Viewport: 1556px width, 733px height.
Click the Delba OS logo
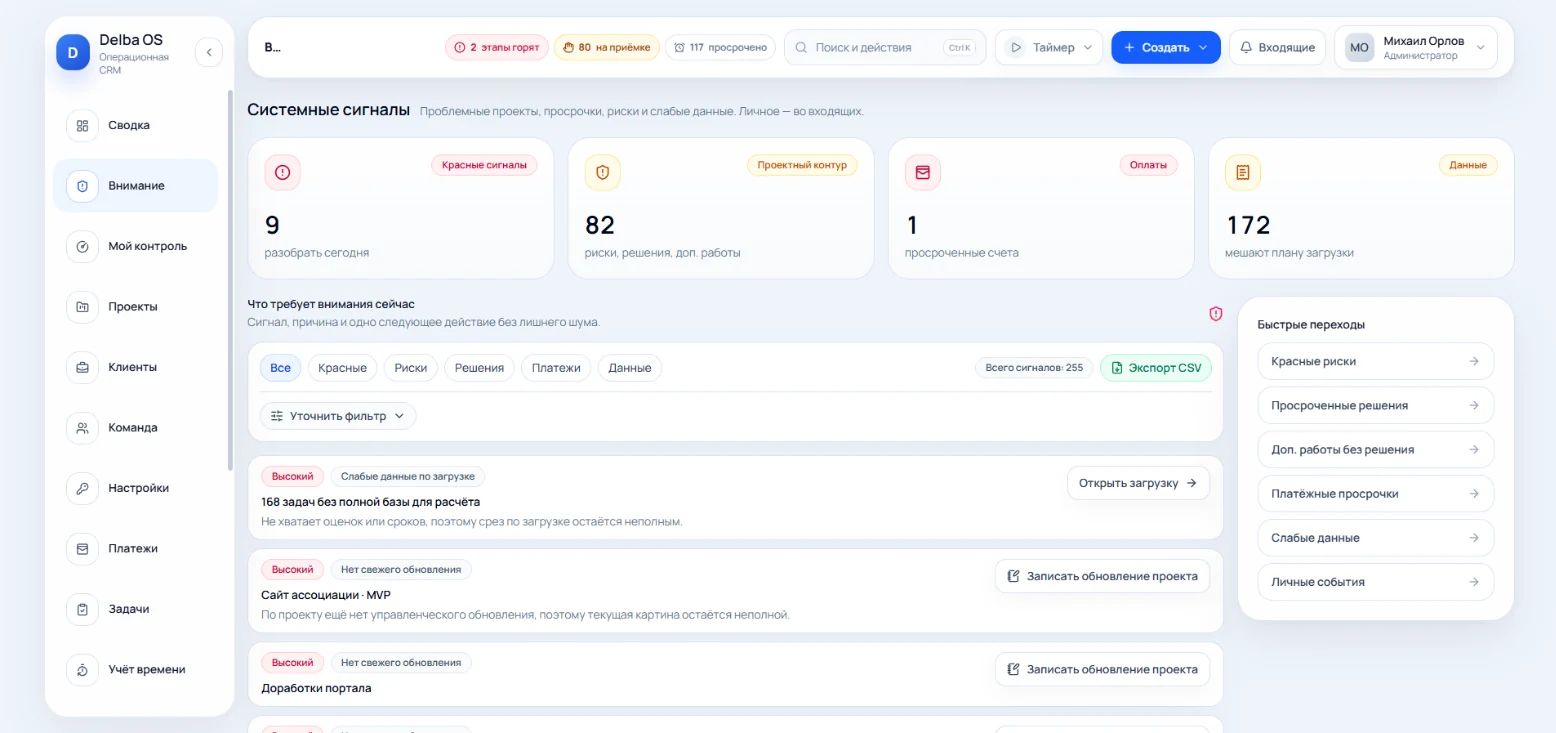coord(73,51)
